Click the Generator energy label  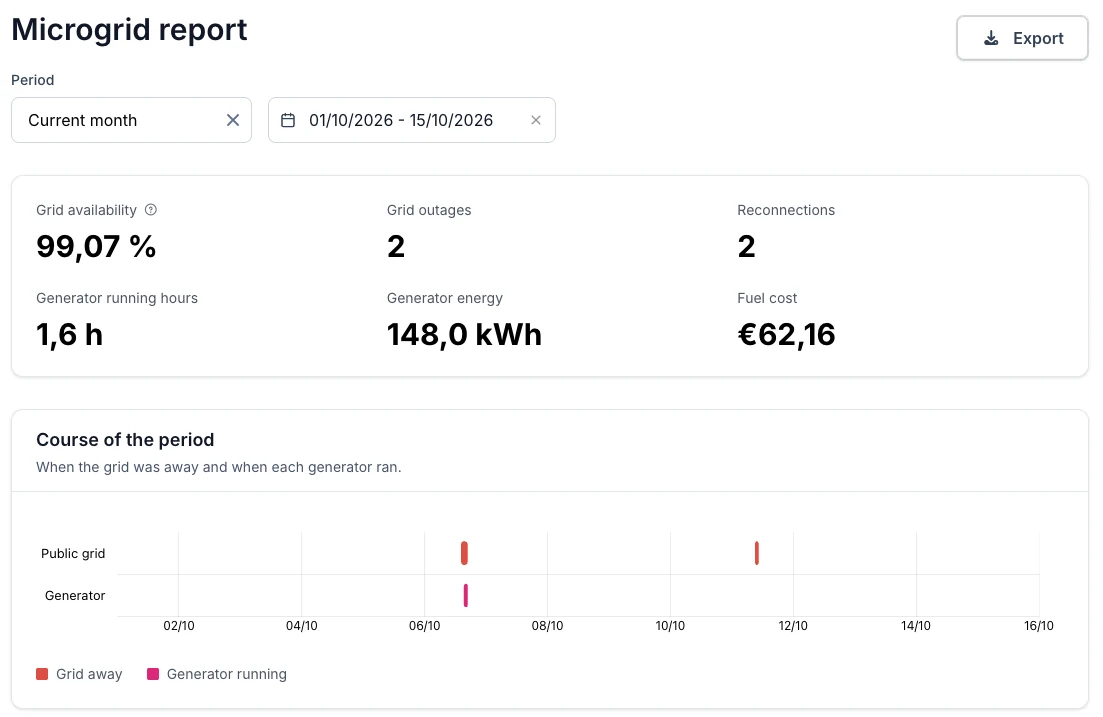coord(445,298)
